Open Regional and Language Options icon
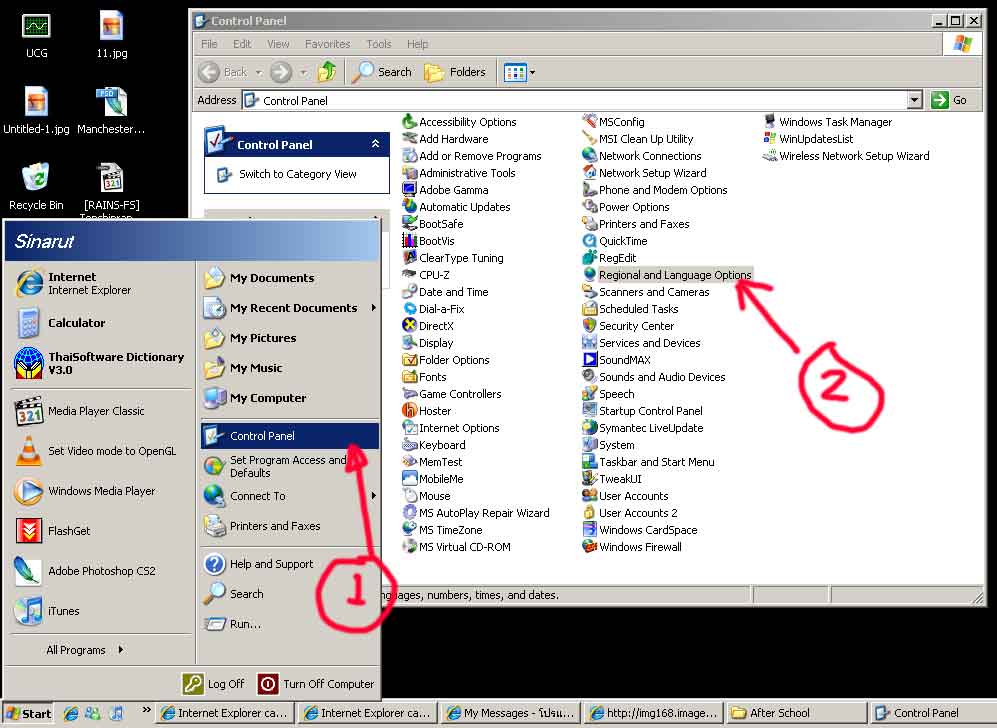 click(667, 275)
